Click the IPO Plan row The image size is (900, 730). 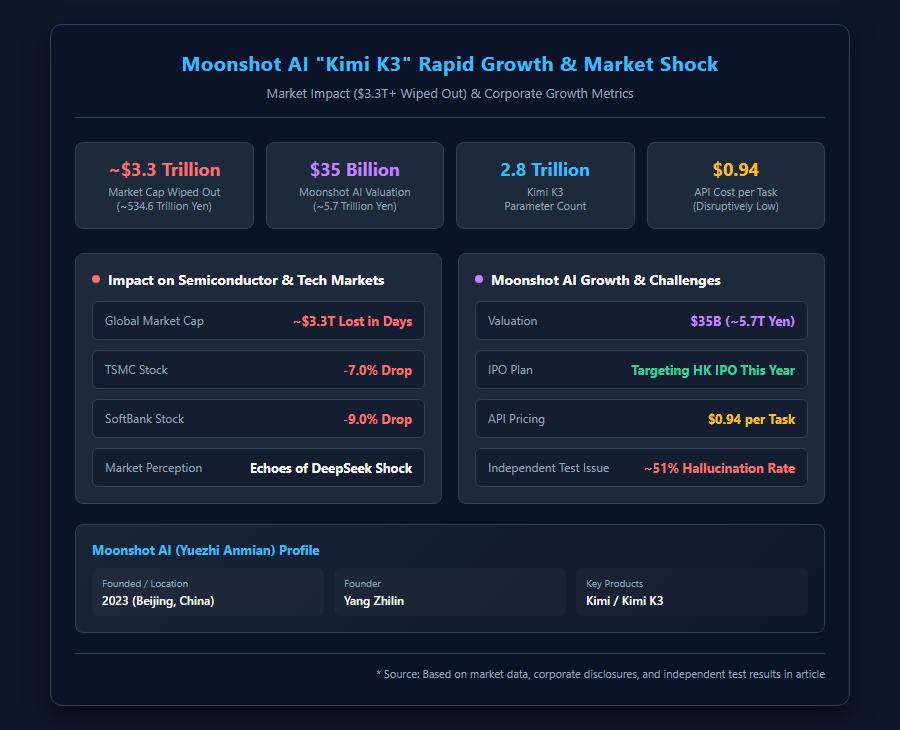pos(641,370)
